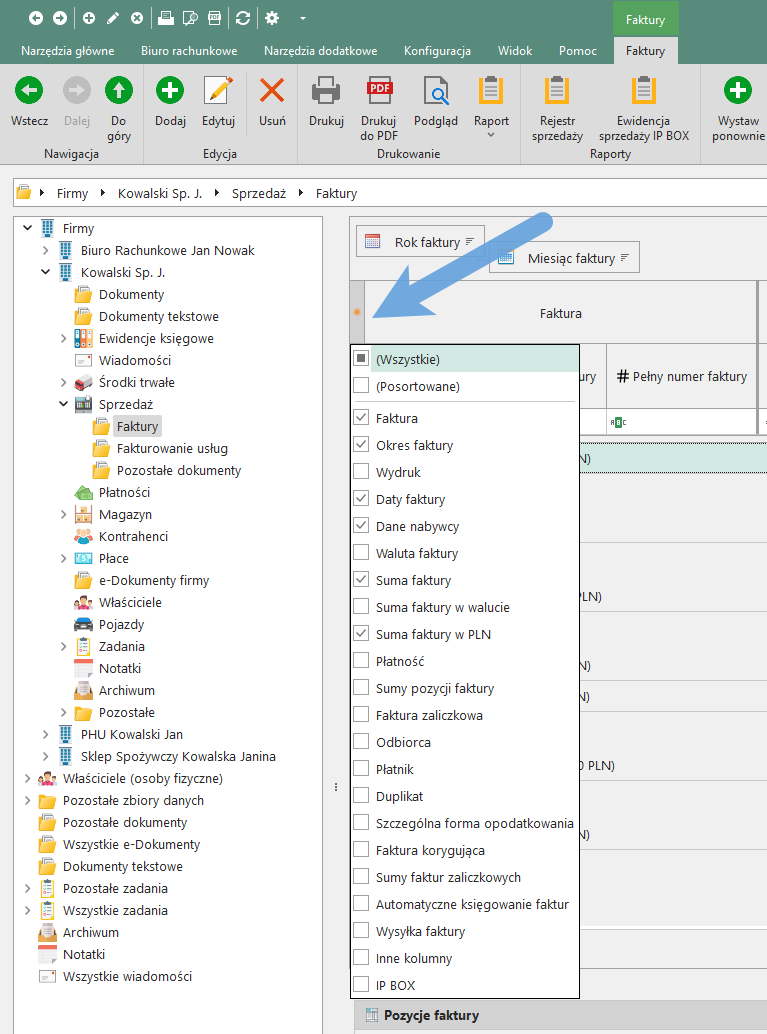Viewport: 767px width, 1034px height.
Task: Click the Rok faktury grouping button
Action: coord(420,242)
